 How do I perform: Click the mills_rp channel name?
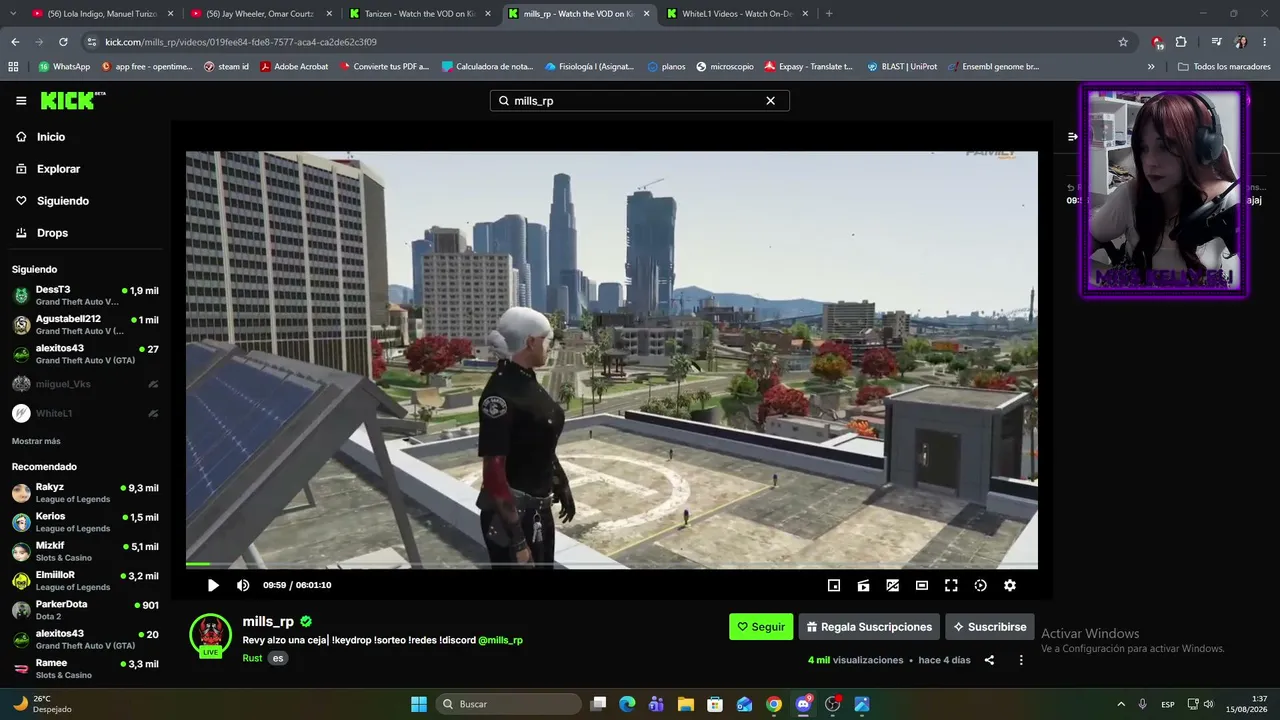(268, 621)
